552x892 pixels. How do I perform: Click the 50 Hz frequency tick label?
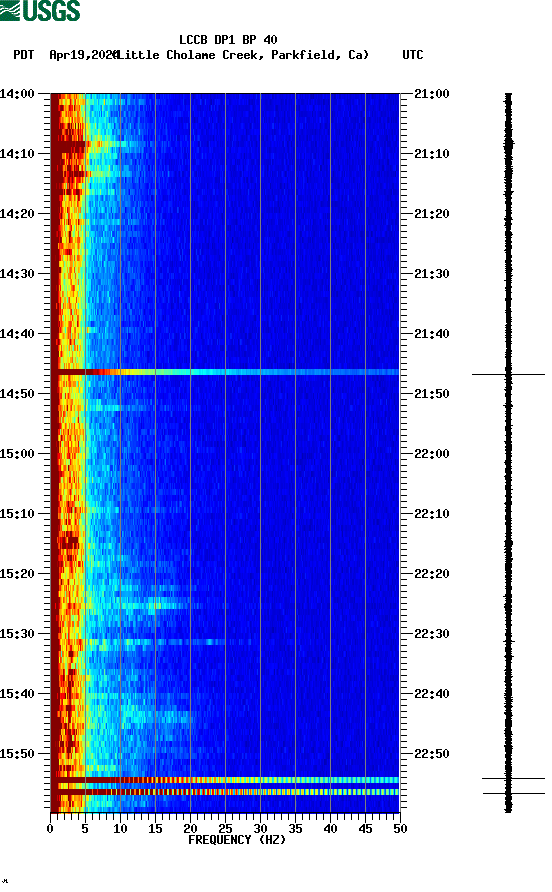tap(400, 829)
